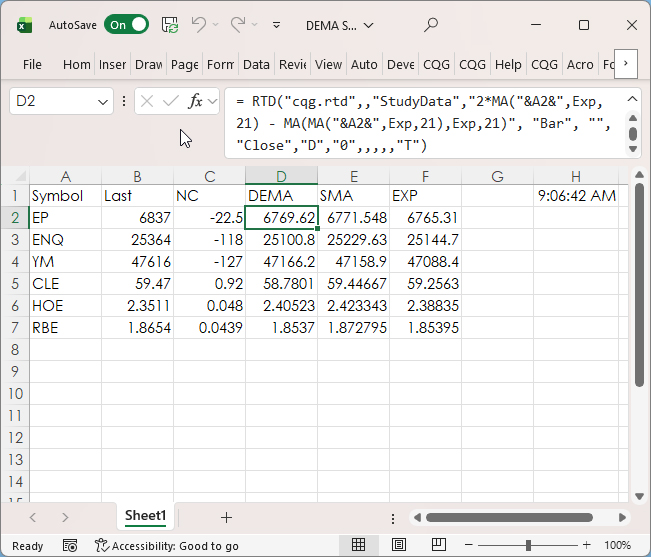Click the Search magnifier icon
Screen dimensions: 651x557
pos(431,25)
